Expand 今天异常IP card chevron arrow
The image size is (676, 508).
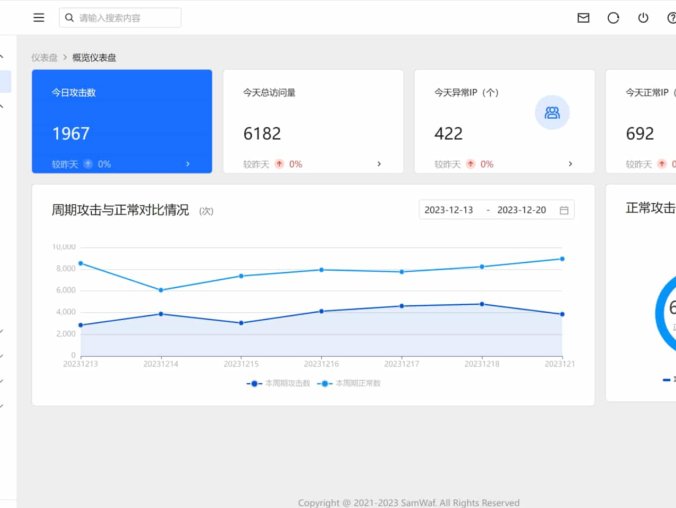click(x=570, y=164)
